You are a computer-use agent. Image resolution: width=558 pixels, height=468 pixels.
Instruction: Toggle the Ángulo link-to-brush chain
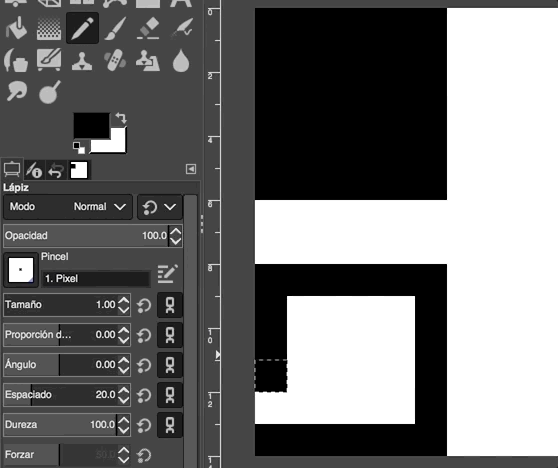(x=170, y=365)
